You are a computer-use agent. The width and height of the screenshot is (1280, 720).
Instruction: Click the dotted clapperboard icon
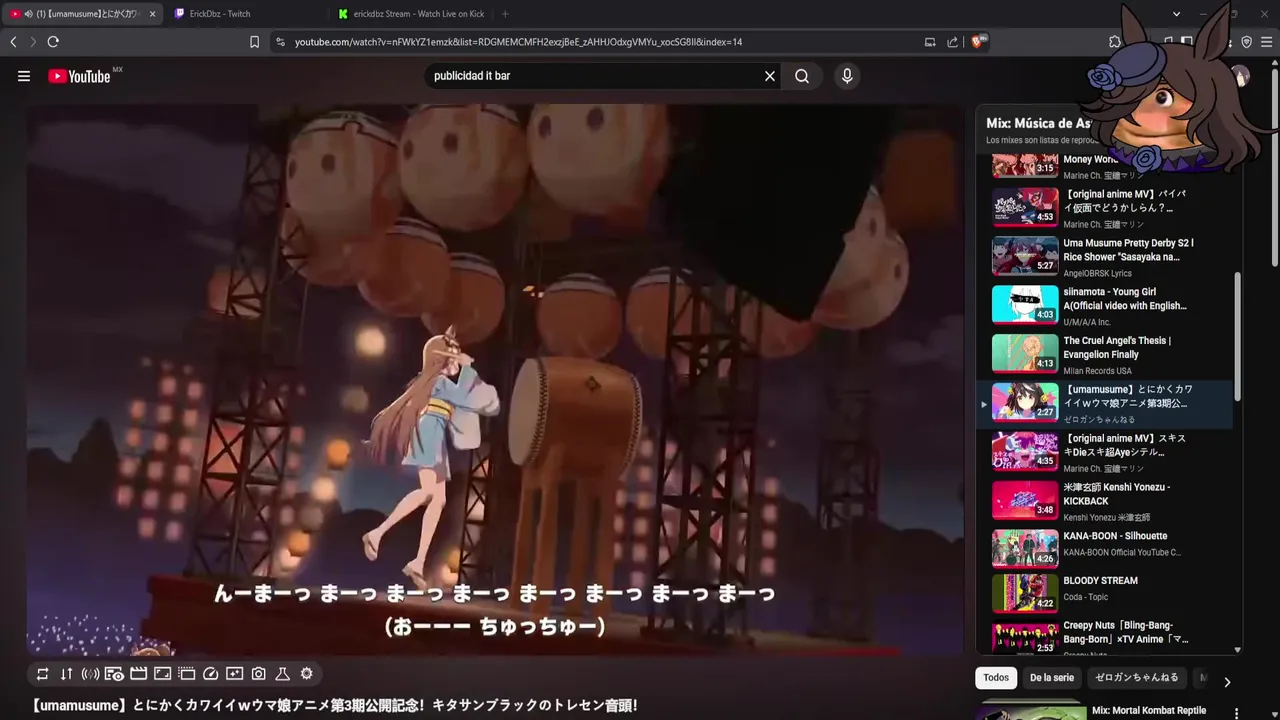click(x=186, y=674)
